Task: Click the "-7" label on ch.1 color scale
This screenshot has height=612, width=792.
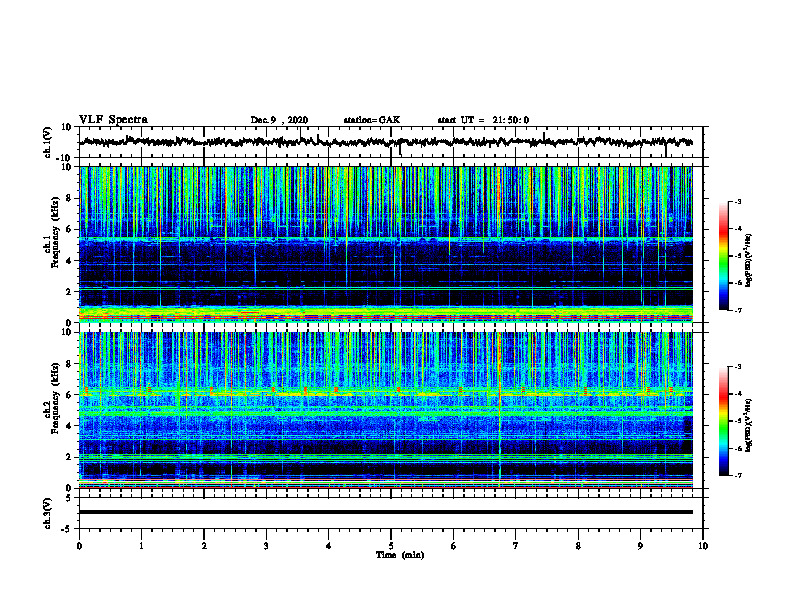Action: [737, 310]
